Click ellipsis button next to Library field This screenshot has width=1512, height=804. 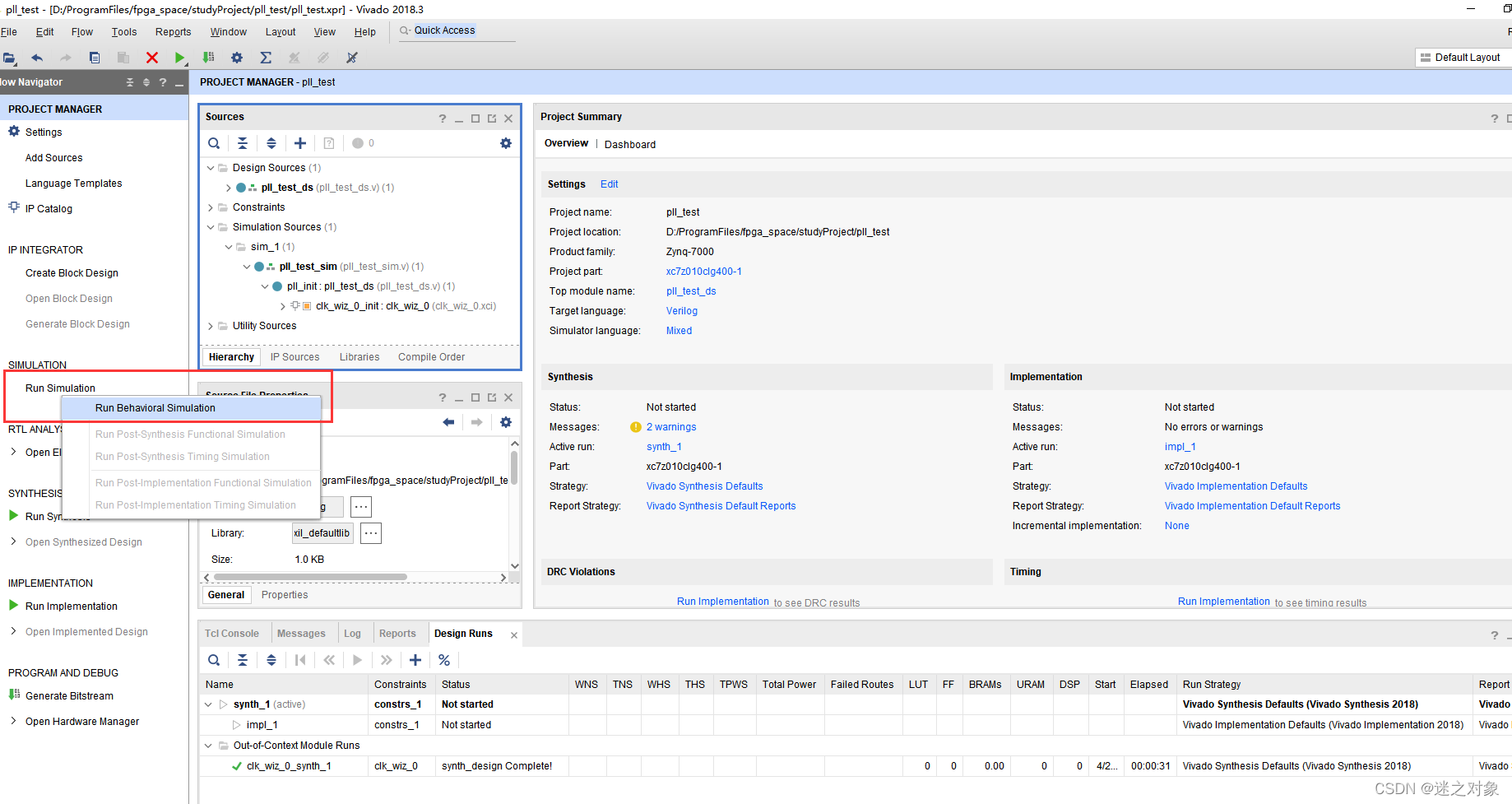(371, 533)
